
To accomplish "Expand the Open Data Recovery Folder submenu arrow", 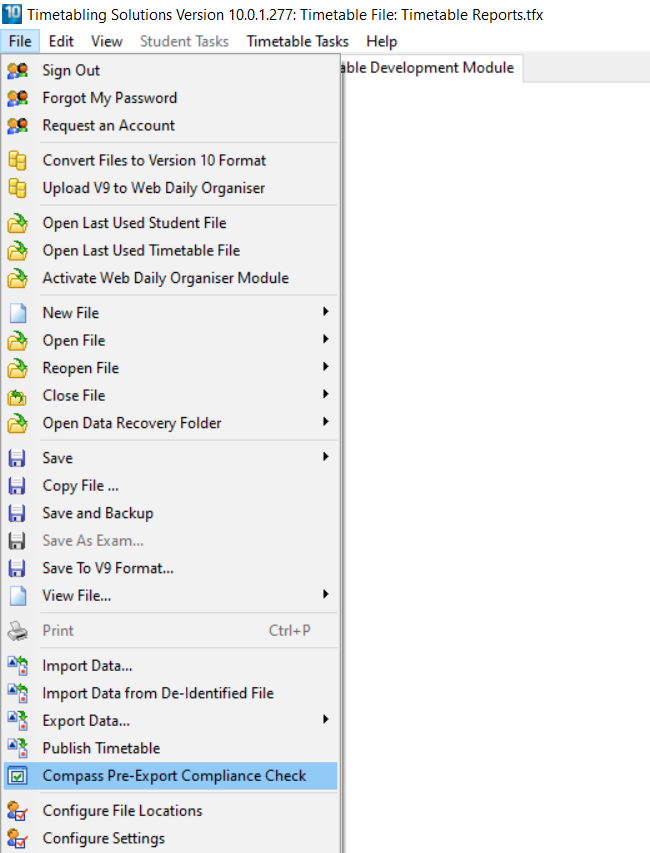I will [x=325, y=422].
